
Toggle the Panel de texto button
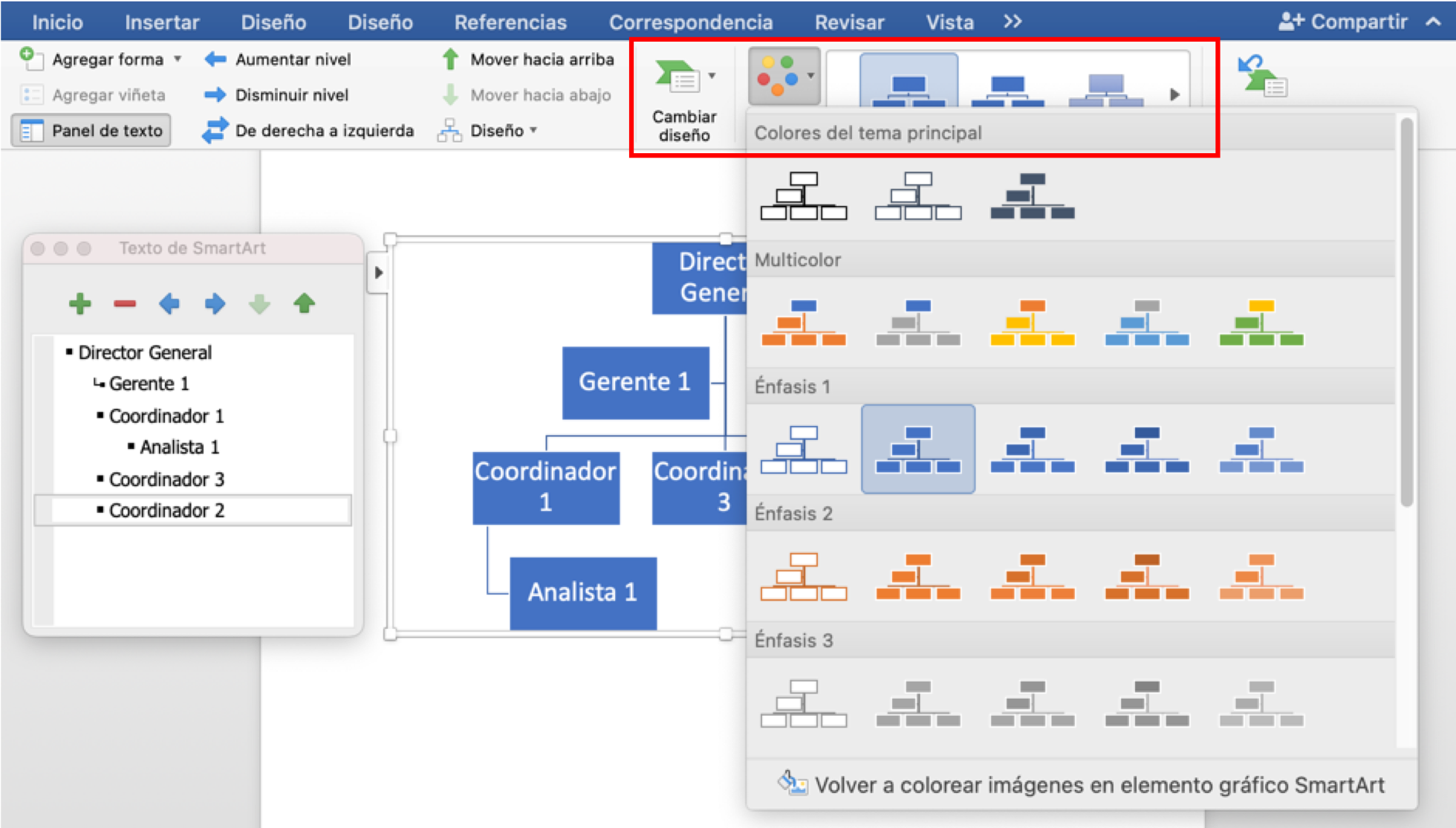(x=91, y=130)
